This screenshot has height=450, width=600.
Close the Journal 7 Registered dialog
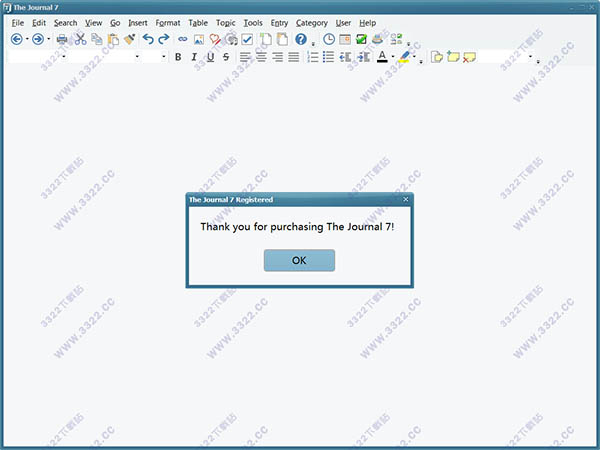click(x=406, y=199)
